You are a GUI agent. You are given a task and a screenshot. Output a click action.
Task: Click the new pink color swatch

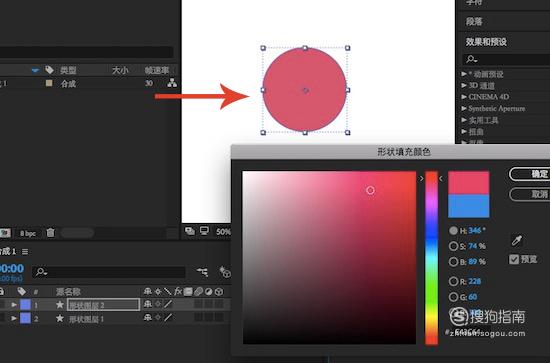click(x=469, y=183)
